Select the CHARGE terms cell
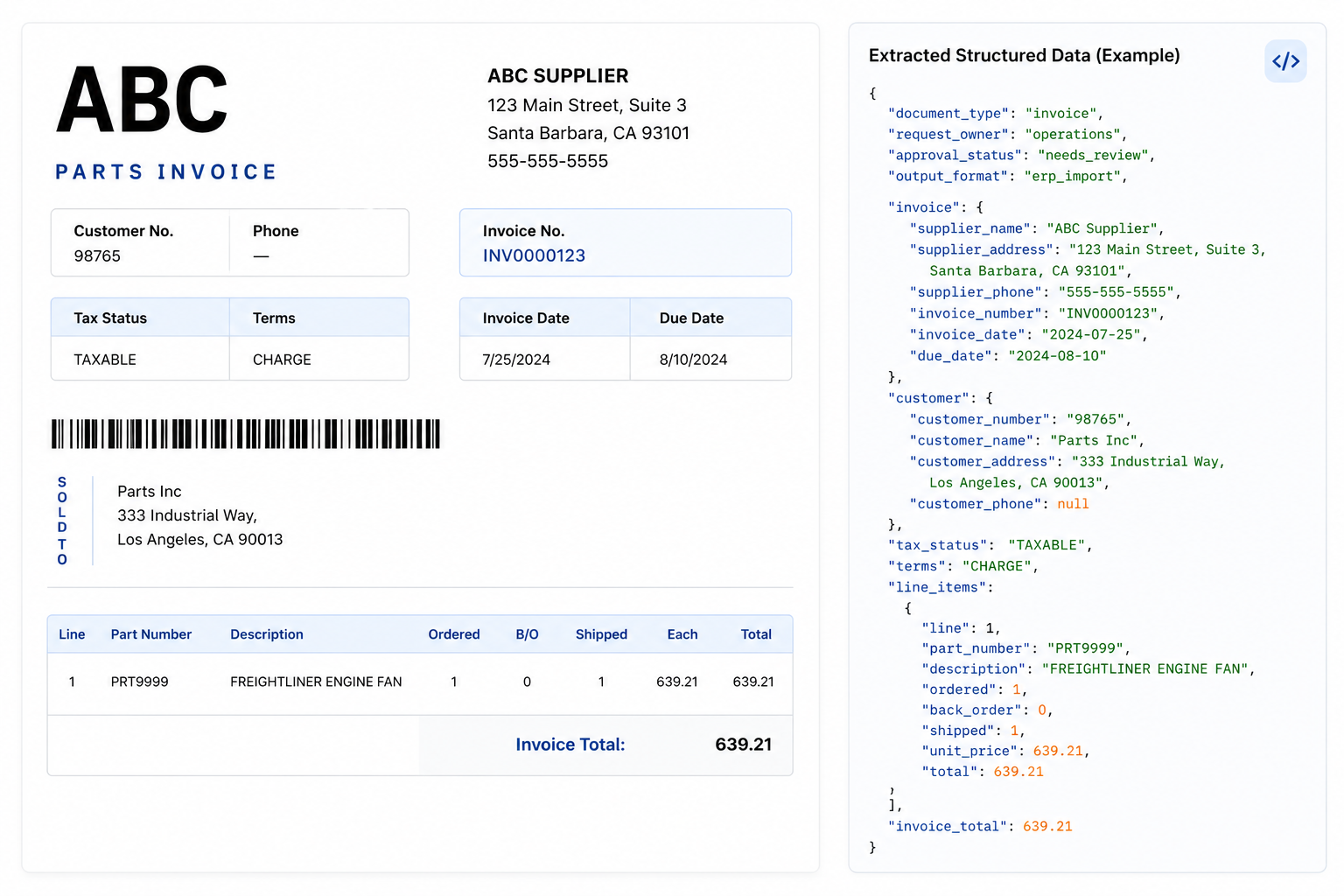The height and width of the screenshot is (896, 1344). point(281,359)
